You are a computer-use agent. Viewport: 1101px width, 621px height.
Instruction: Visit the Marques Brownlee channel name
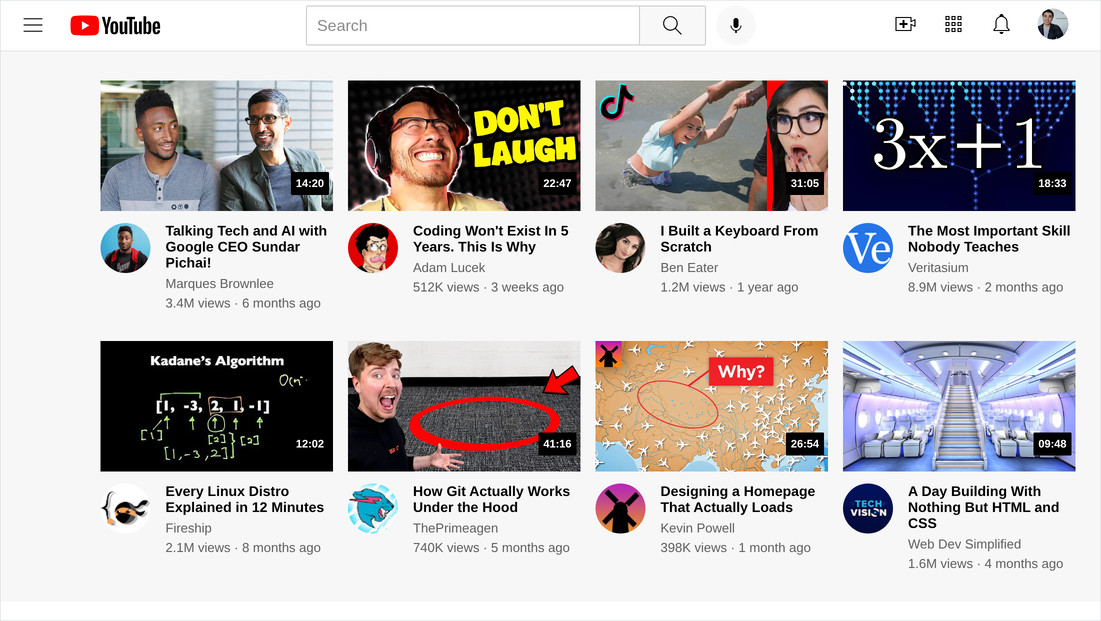(220, 284)
